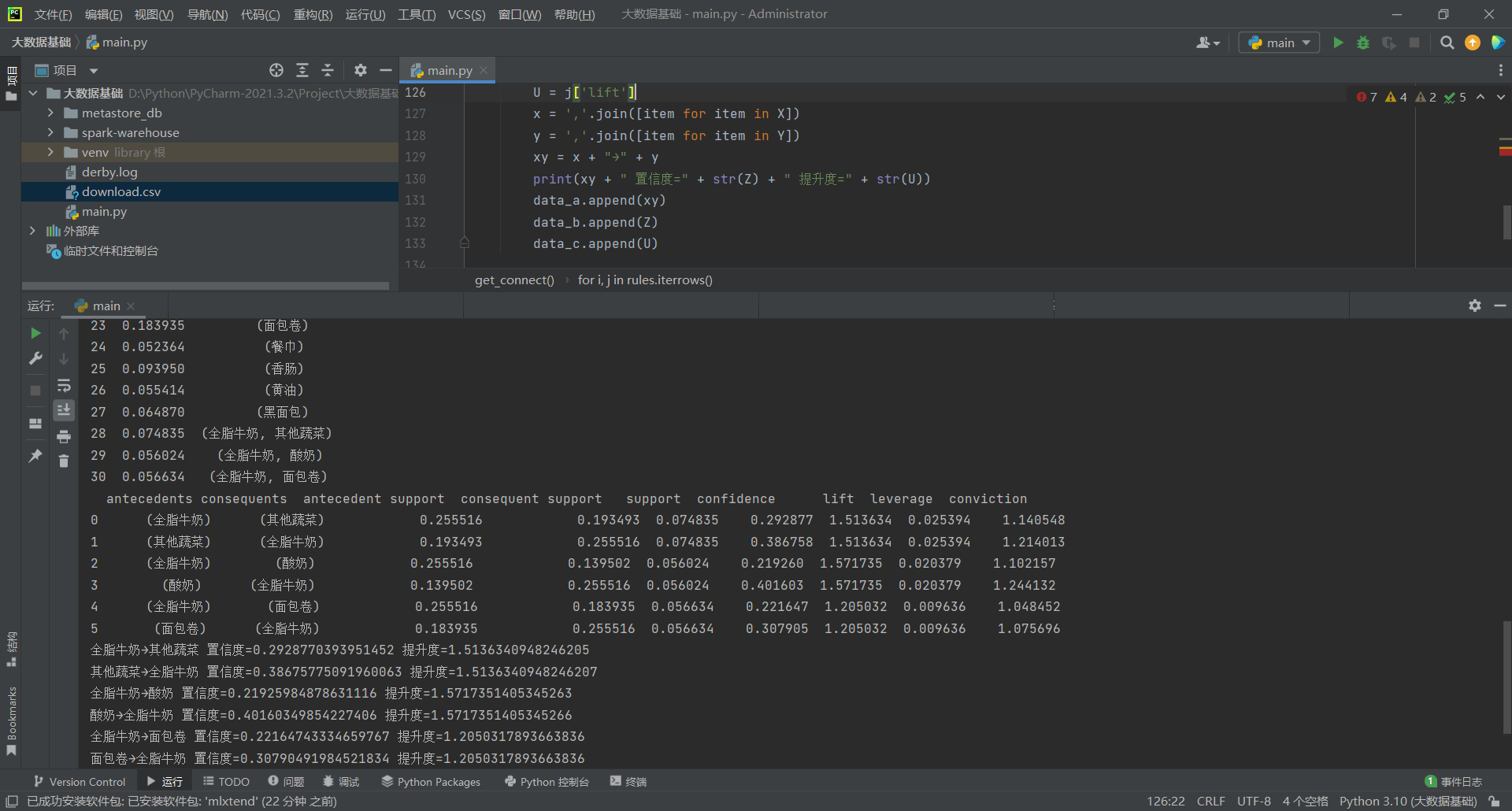Viewport: 1512px width, 811px height.
Task: Open 文件 File menu
Action: 53,14
